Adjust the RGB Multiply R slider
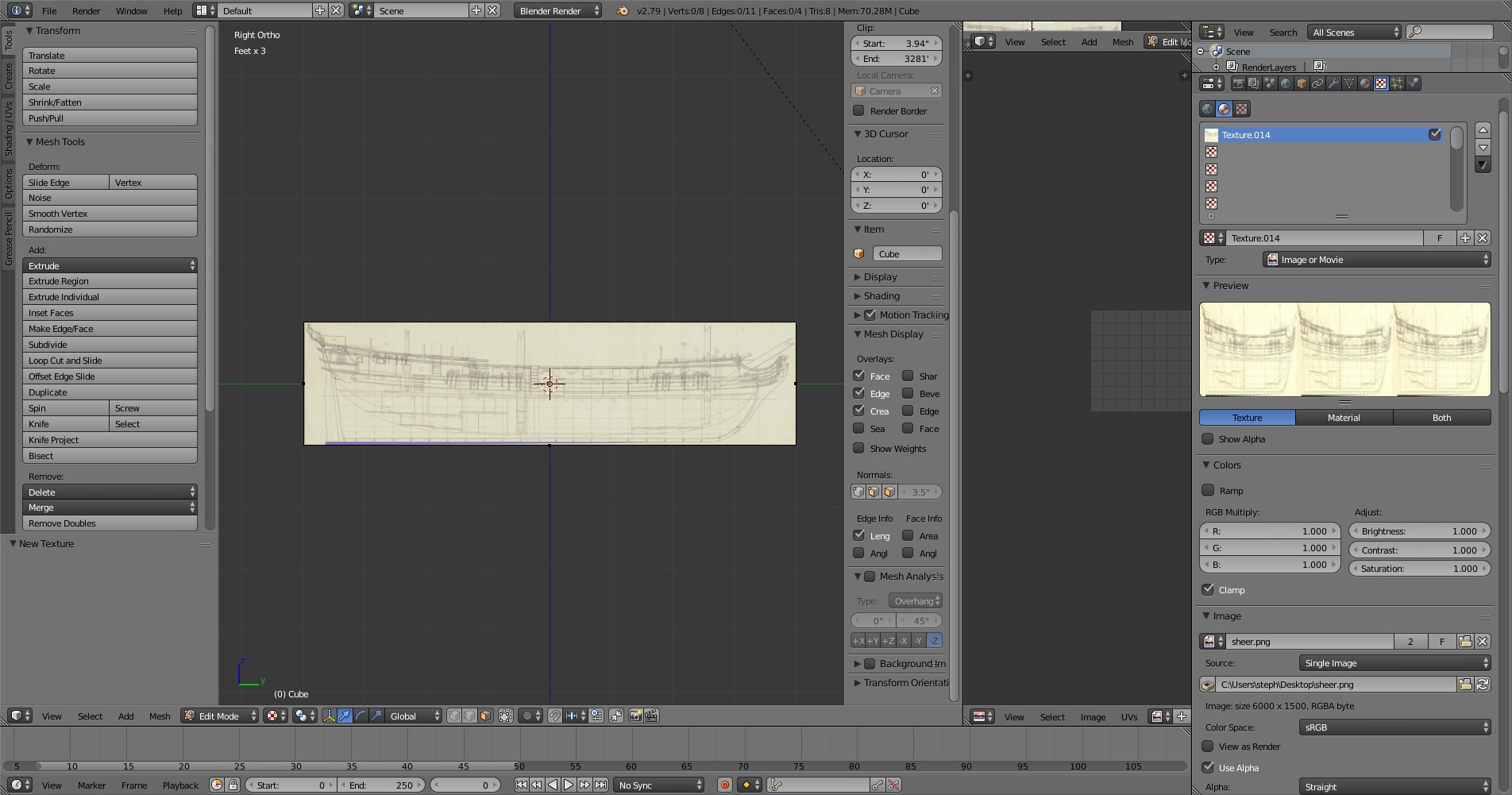The image size is (1512, 795). pos(1269,531)
